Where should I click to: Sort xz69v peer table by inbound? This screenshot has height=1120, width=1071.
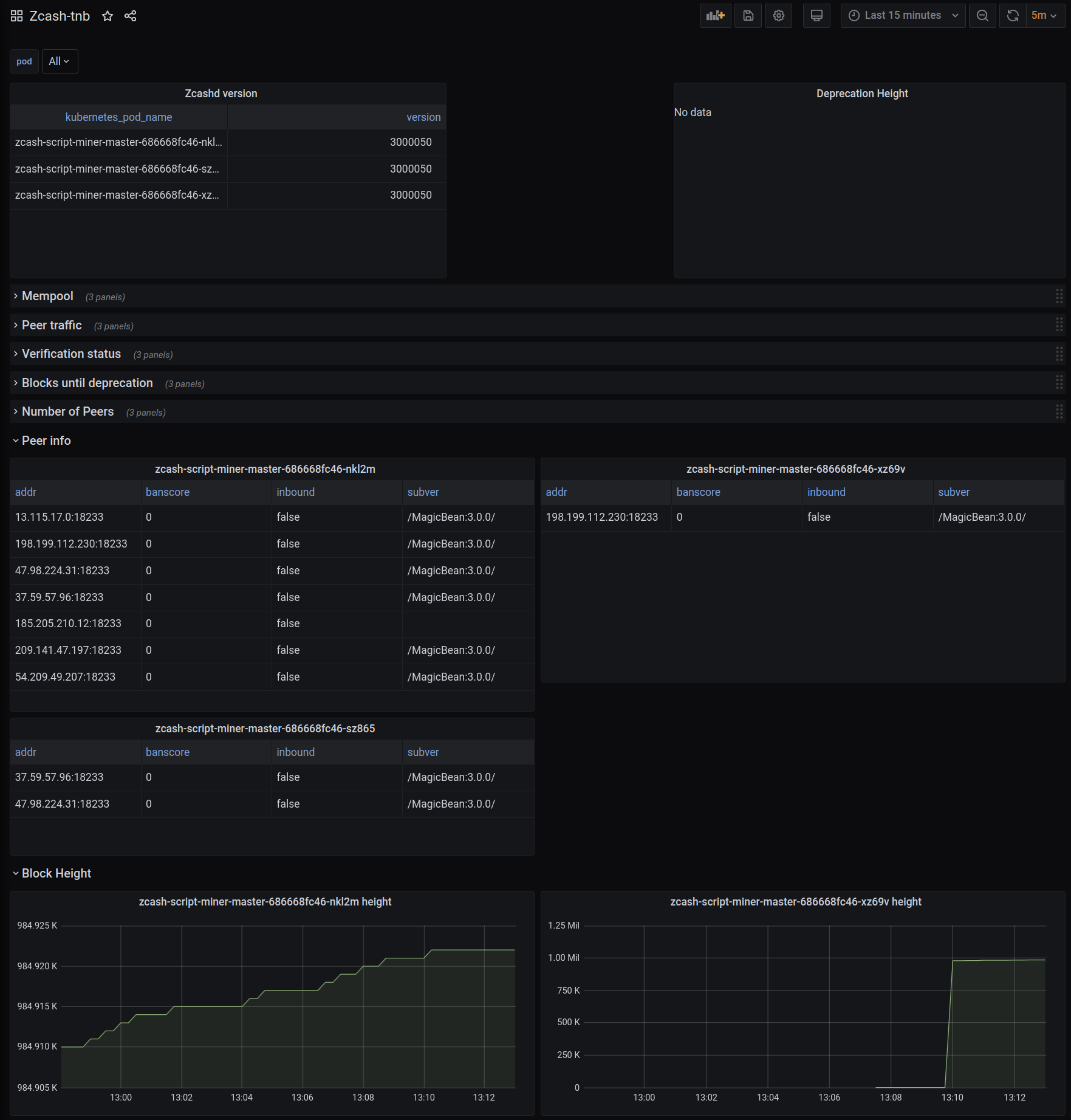pos(826,492)
